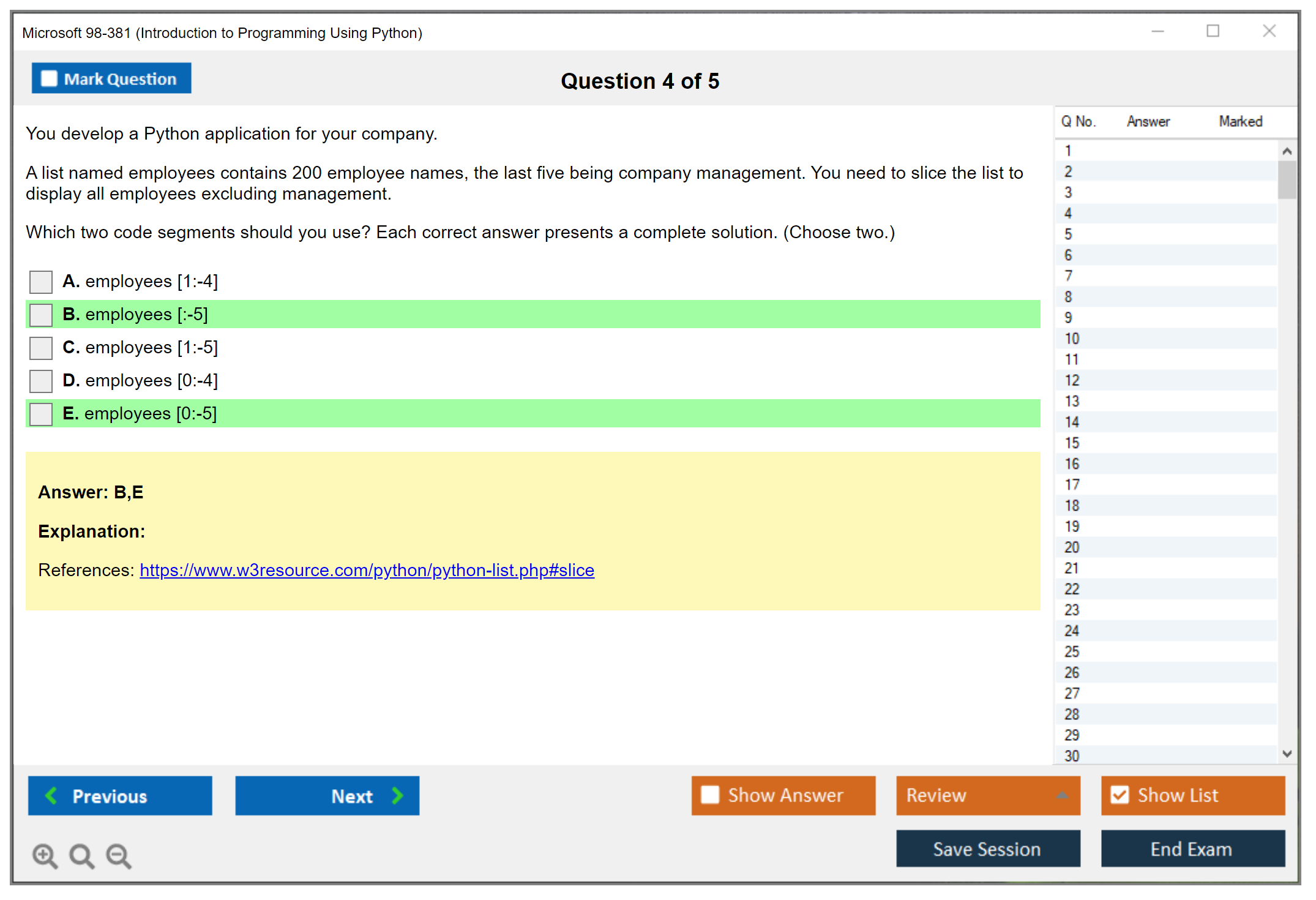The image size is (1316, 900).
Task: Click the zoom out magnifier icon
Action: (x=119, y=855)
